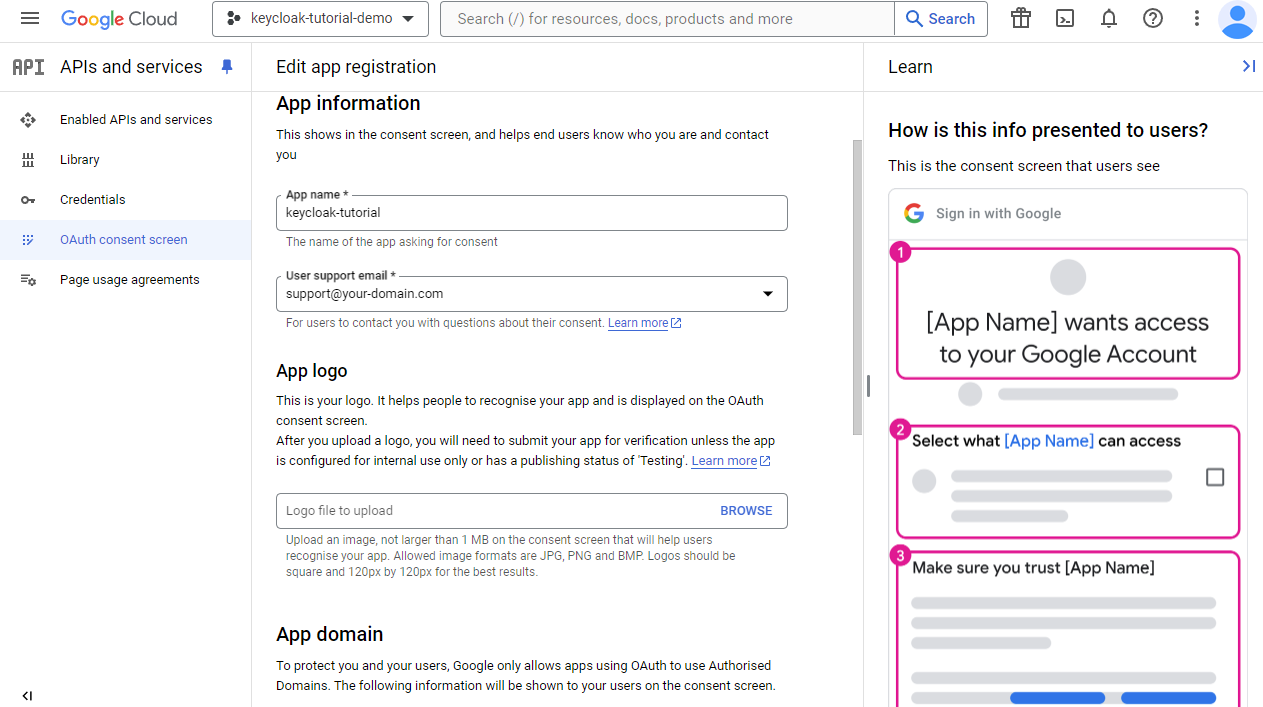Open the notifications bell
The image size is (1263, 707).
pyautogui.click(x=1109, y=19)
